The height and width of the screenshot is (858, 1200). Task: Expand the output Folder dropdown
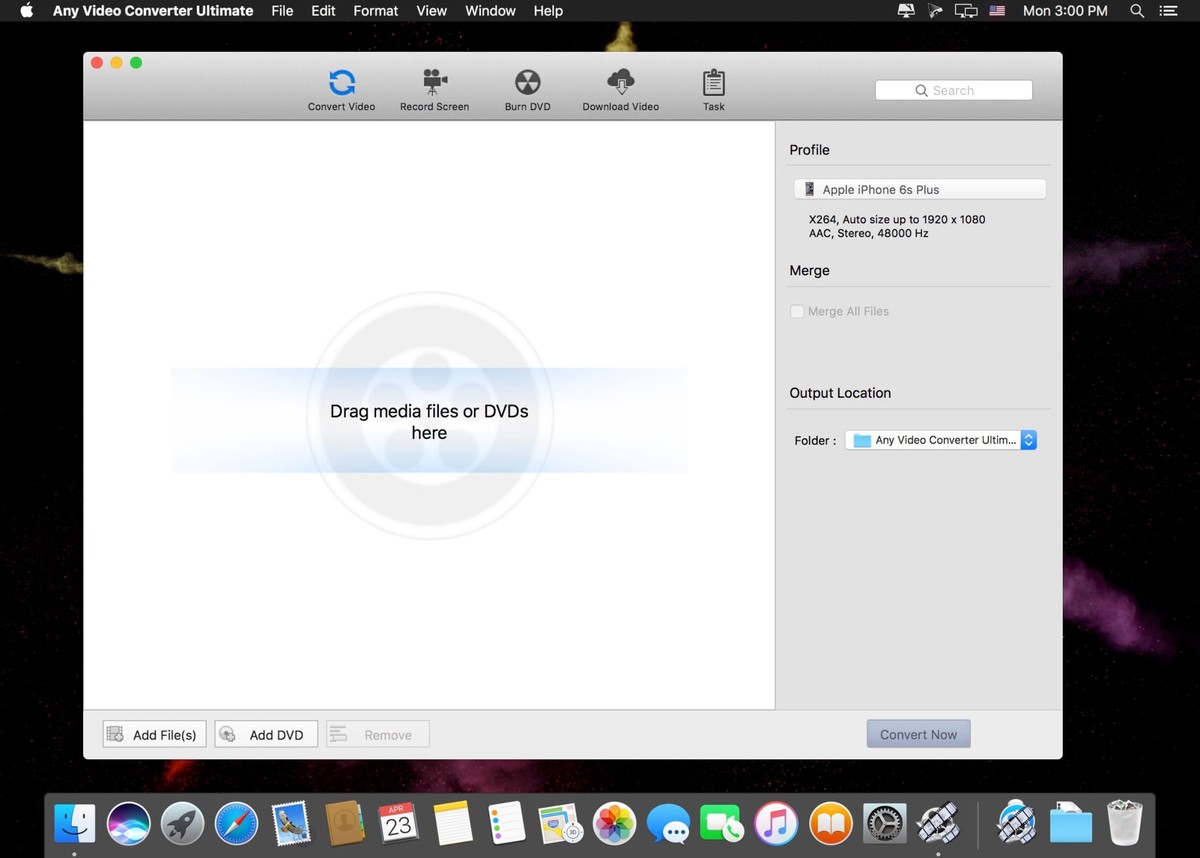pos(941,440)
